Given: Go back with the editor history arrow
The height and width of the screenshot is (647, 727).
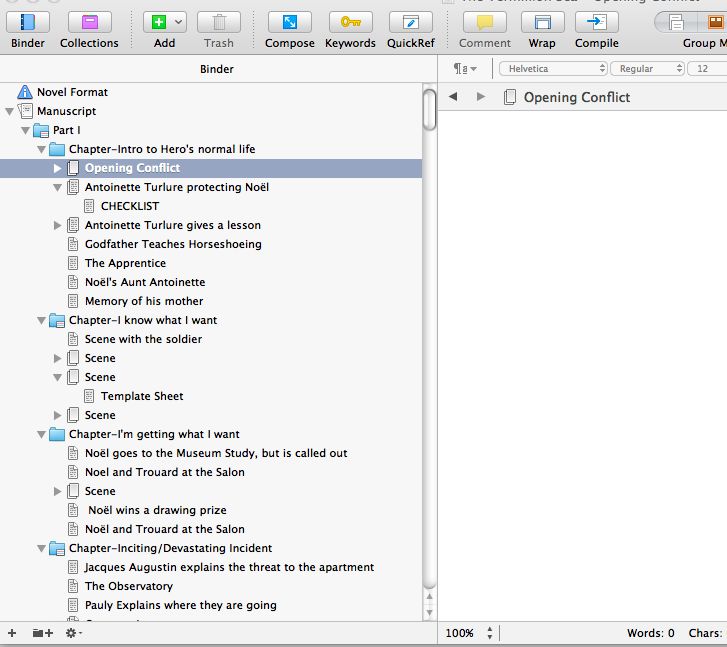Looking at the screenshot, I should (453, 96).
